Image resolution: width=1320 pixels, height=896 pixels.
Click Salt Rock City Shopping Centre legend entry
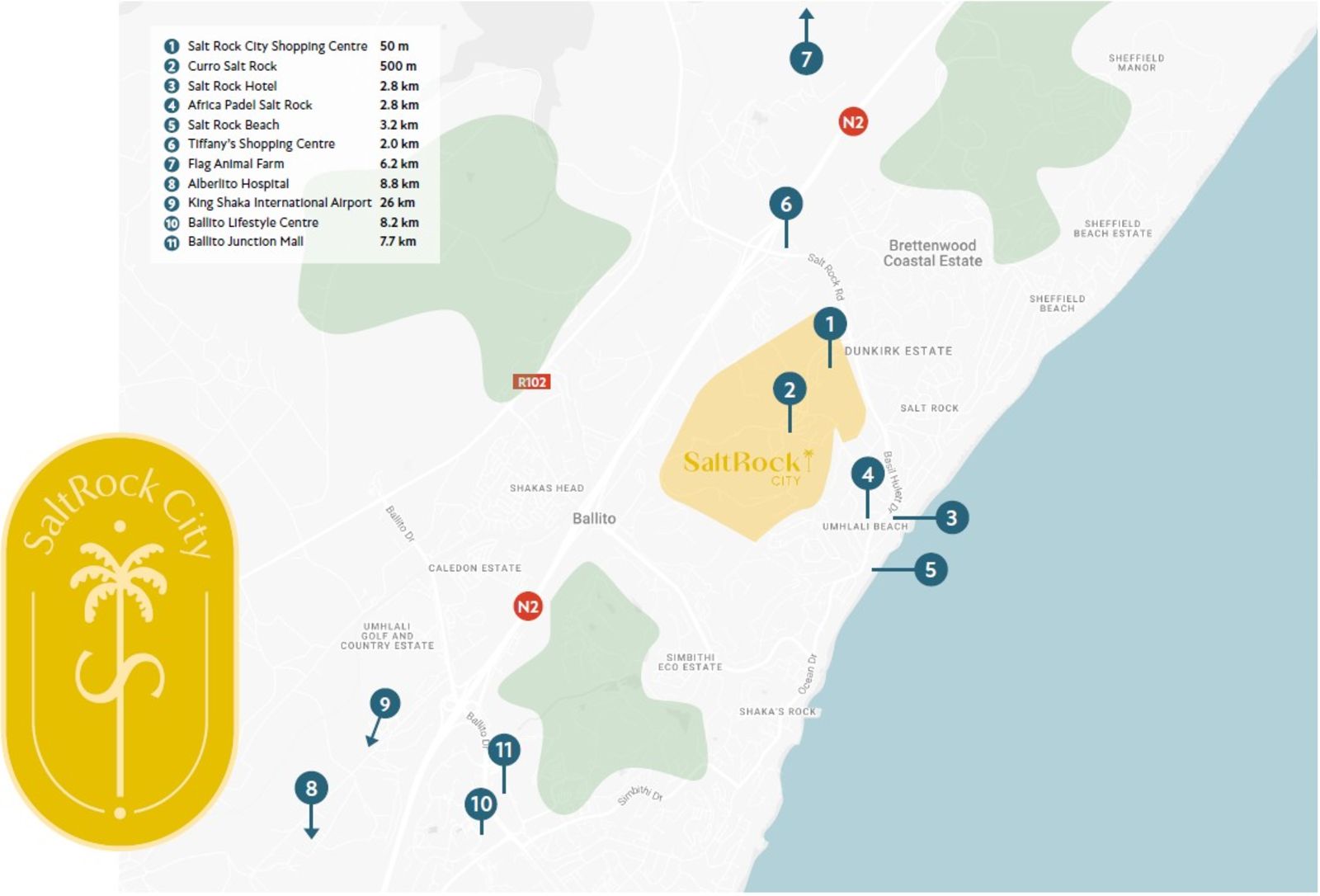[276, 46]
